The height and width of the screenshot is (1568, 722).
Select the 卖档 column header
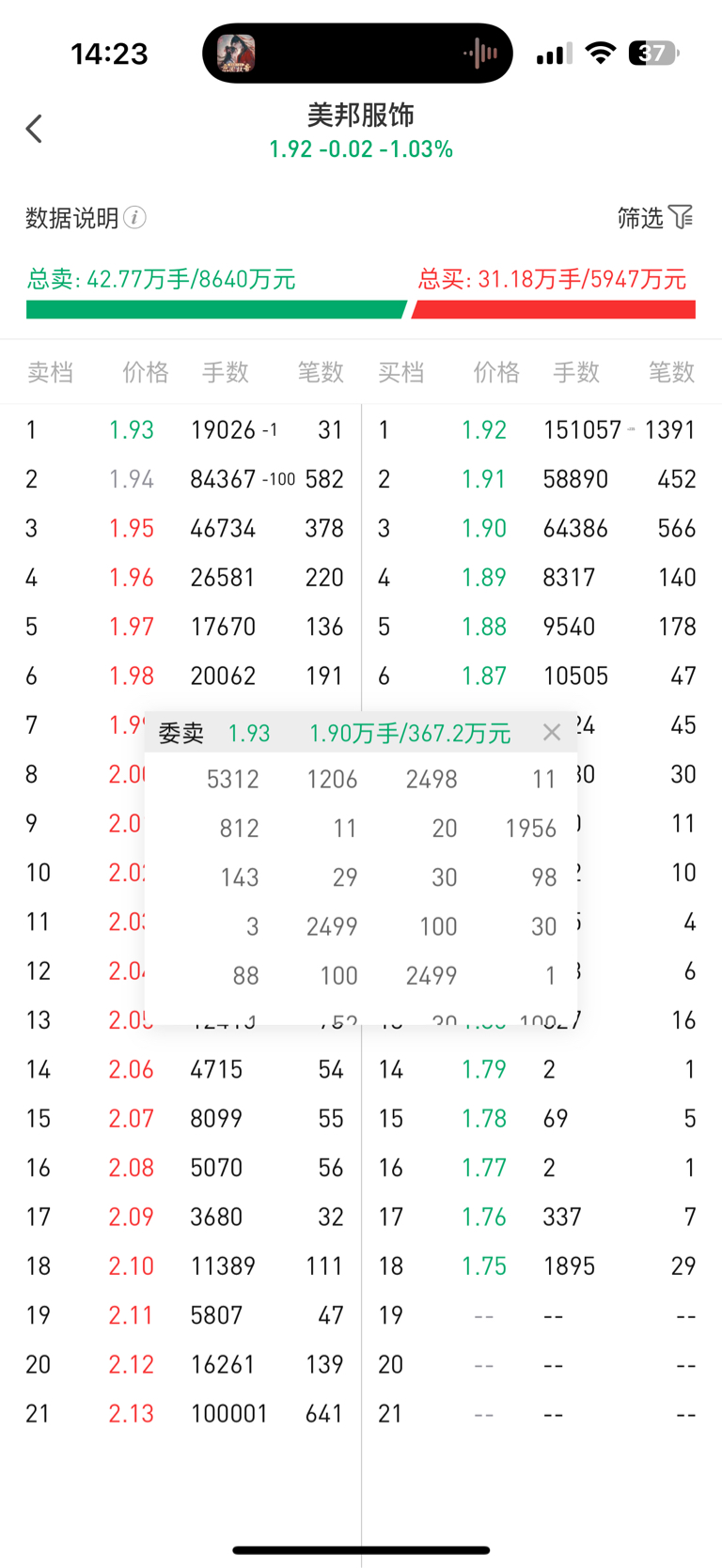pyautogui.click(x=50, y=372)
